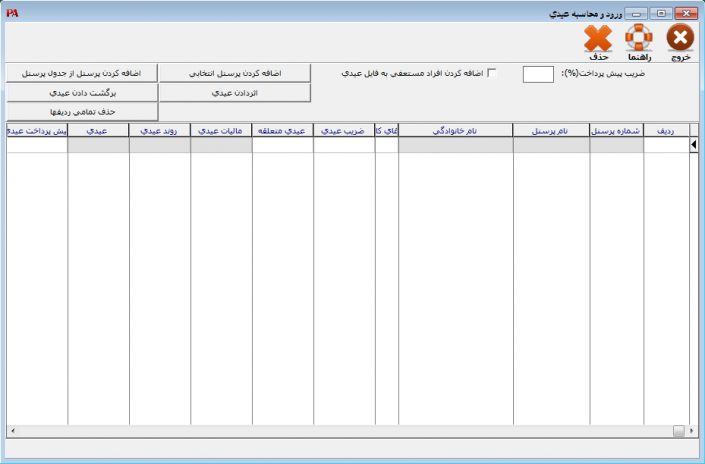
Task: Click the 'برگشت دادن عیدی' button
Action: (x=80, y=92)
